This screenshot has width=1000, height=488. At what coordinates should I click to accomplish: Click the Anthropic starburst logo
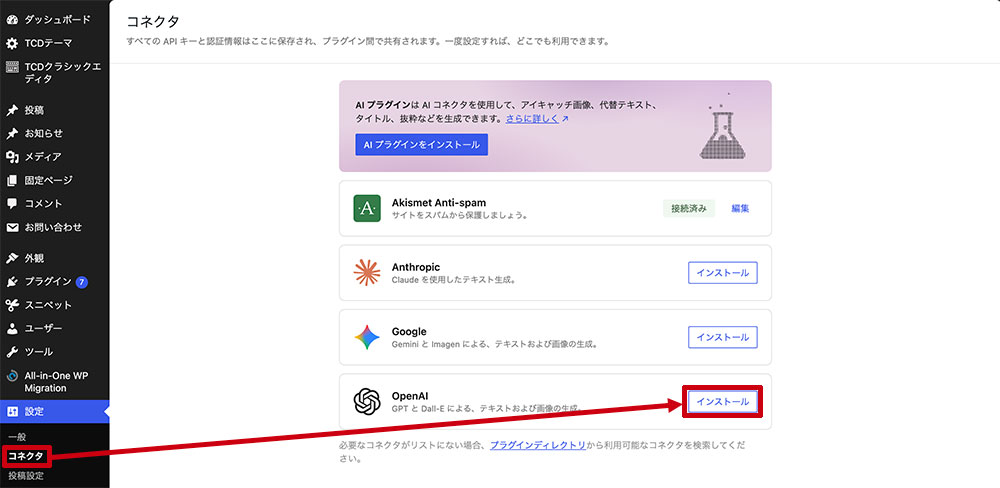tap(367, 273)
